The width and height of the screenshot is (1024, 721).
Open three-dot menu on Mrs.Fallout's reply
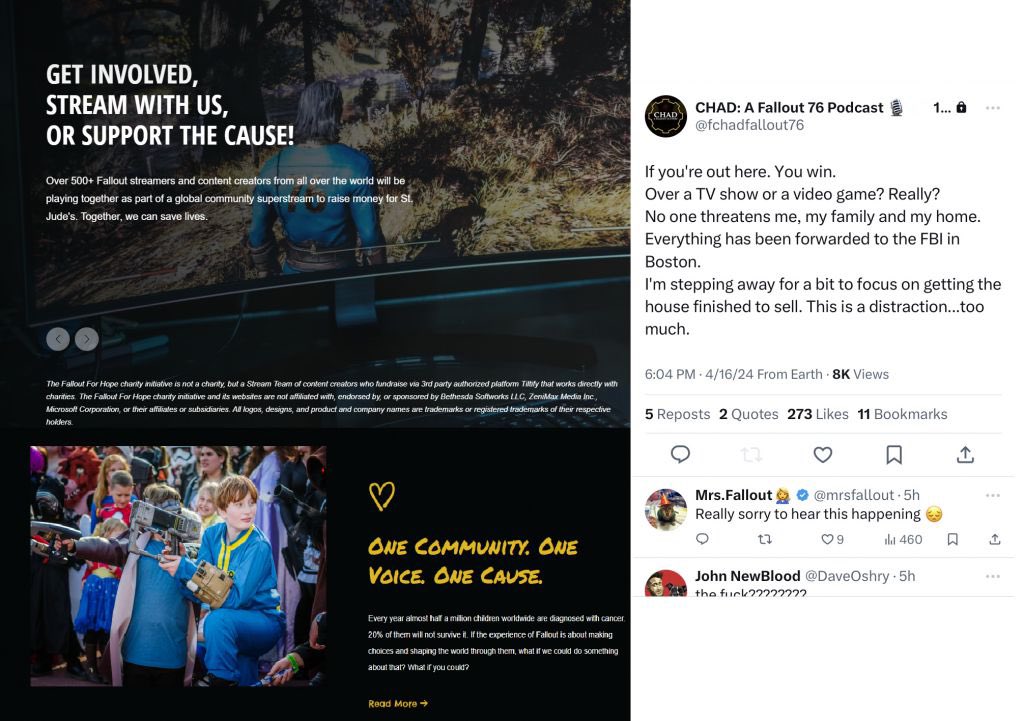tap(993, 495)
